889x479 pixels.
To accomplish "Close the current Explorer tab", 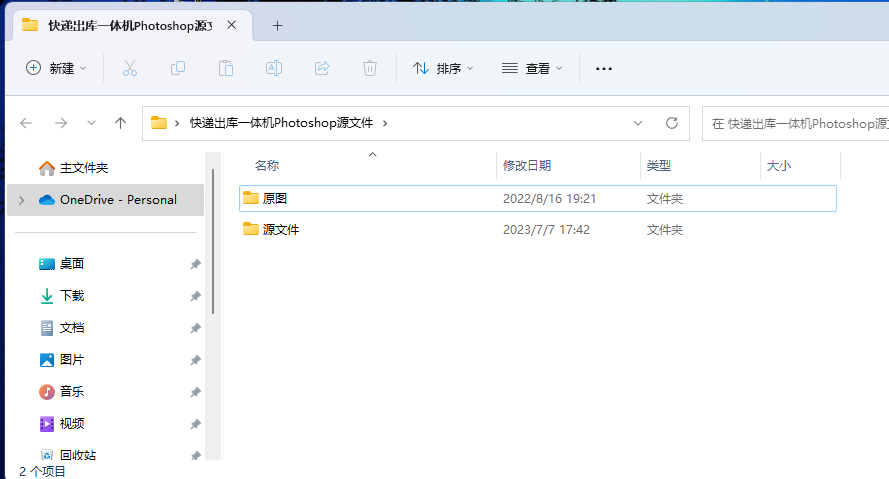I will coord(231,25).
